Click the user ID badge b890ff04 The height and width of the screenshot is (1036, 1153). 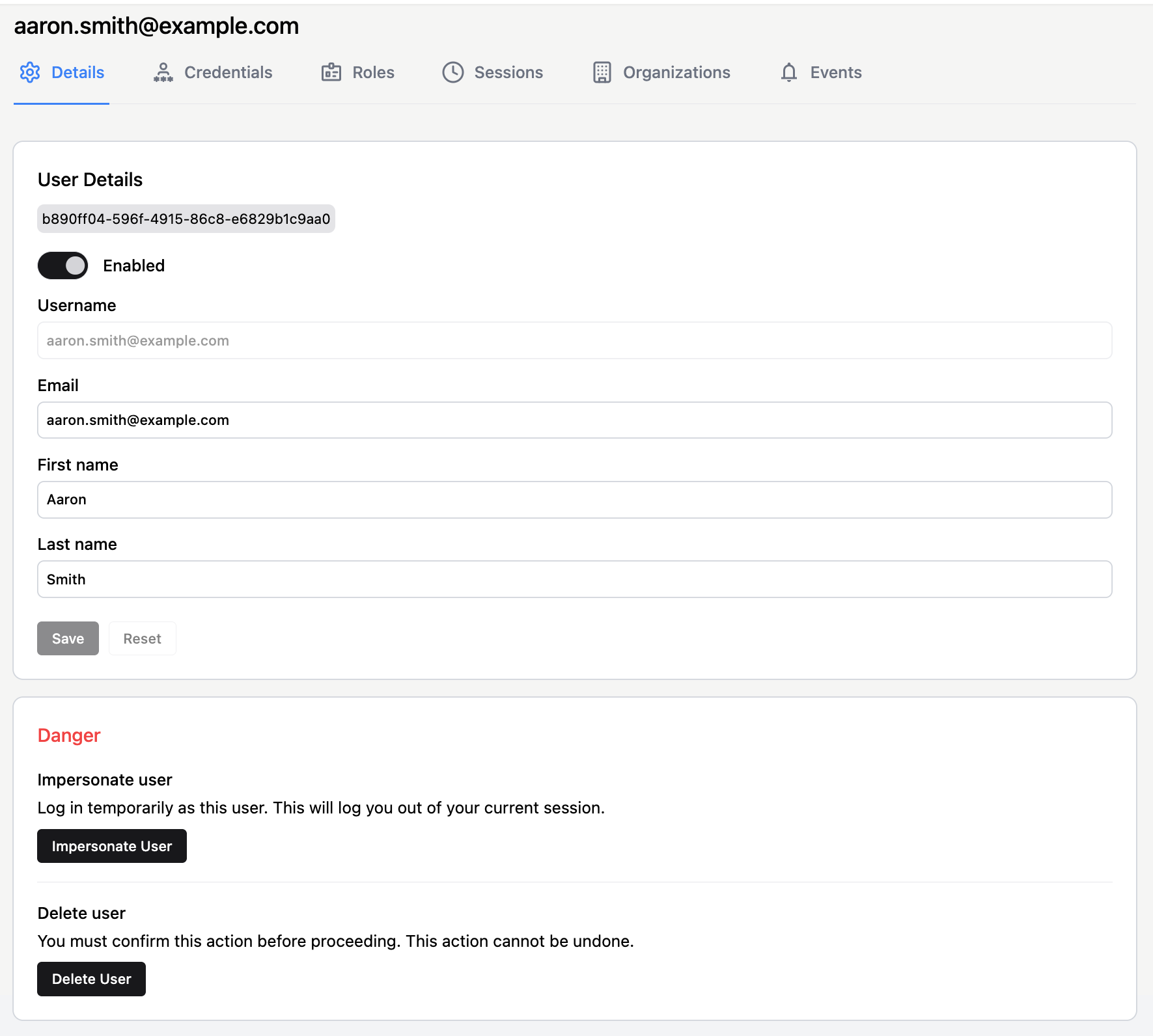point(186,219)
